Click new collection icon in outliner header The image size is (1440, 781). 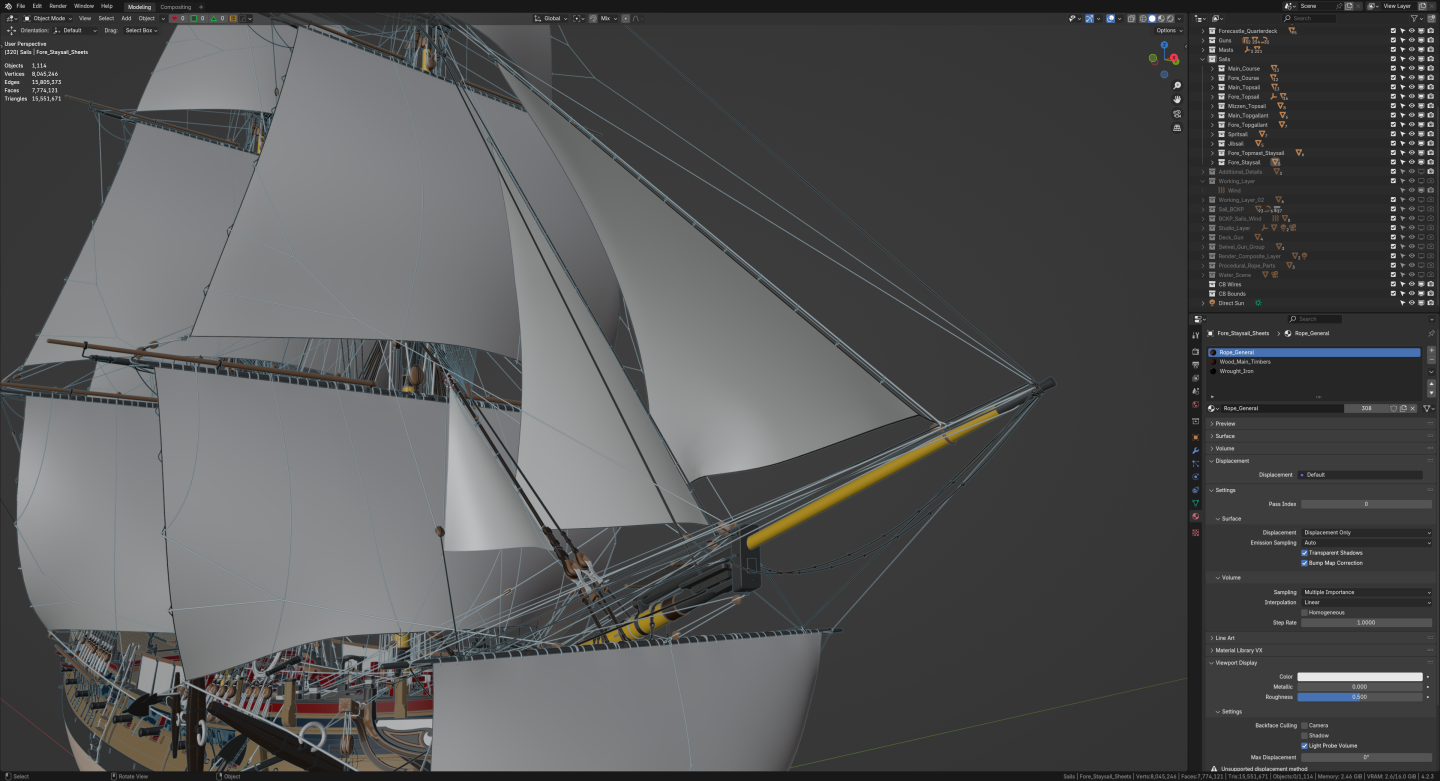pyautogui.click(x=1431, y=18)
